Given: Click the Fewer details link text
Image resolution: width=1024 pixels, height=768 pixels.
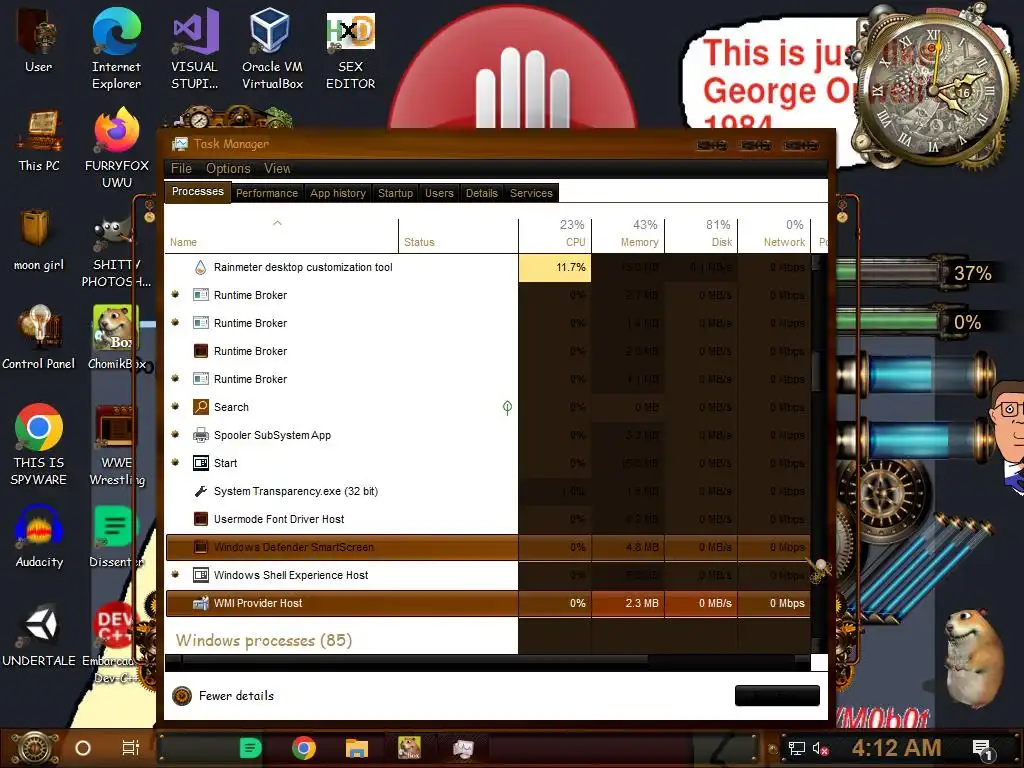Looking at the screenshot, I should [x=236, y=696].
